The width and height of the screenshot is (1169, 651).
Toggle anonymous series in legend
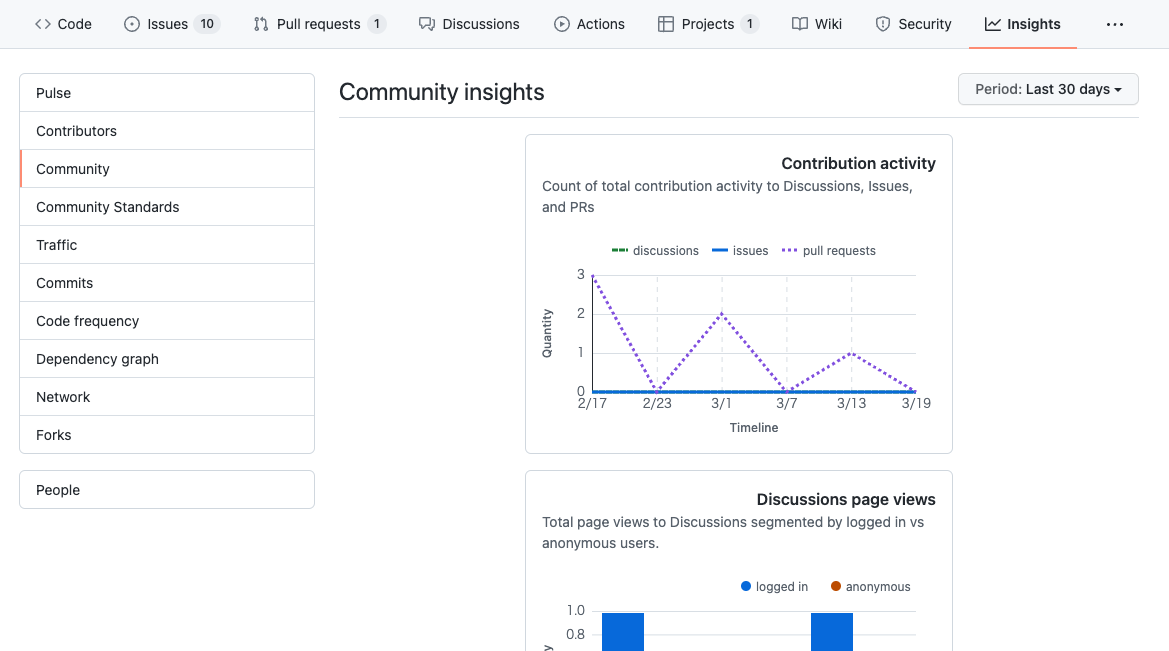point(870,587)
